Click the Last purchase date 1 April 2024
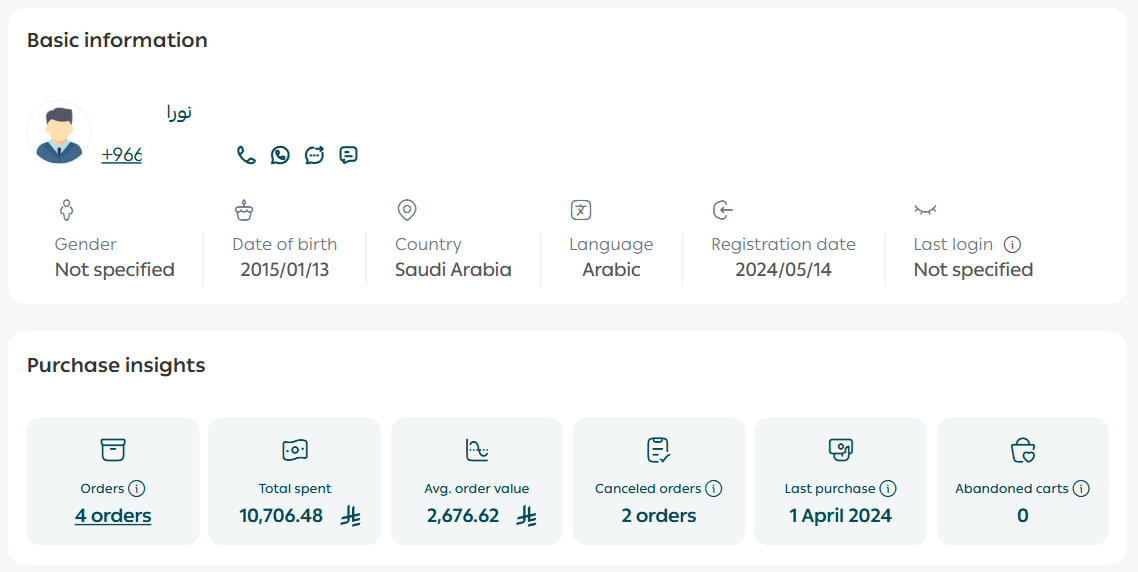 840,516
